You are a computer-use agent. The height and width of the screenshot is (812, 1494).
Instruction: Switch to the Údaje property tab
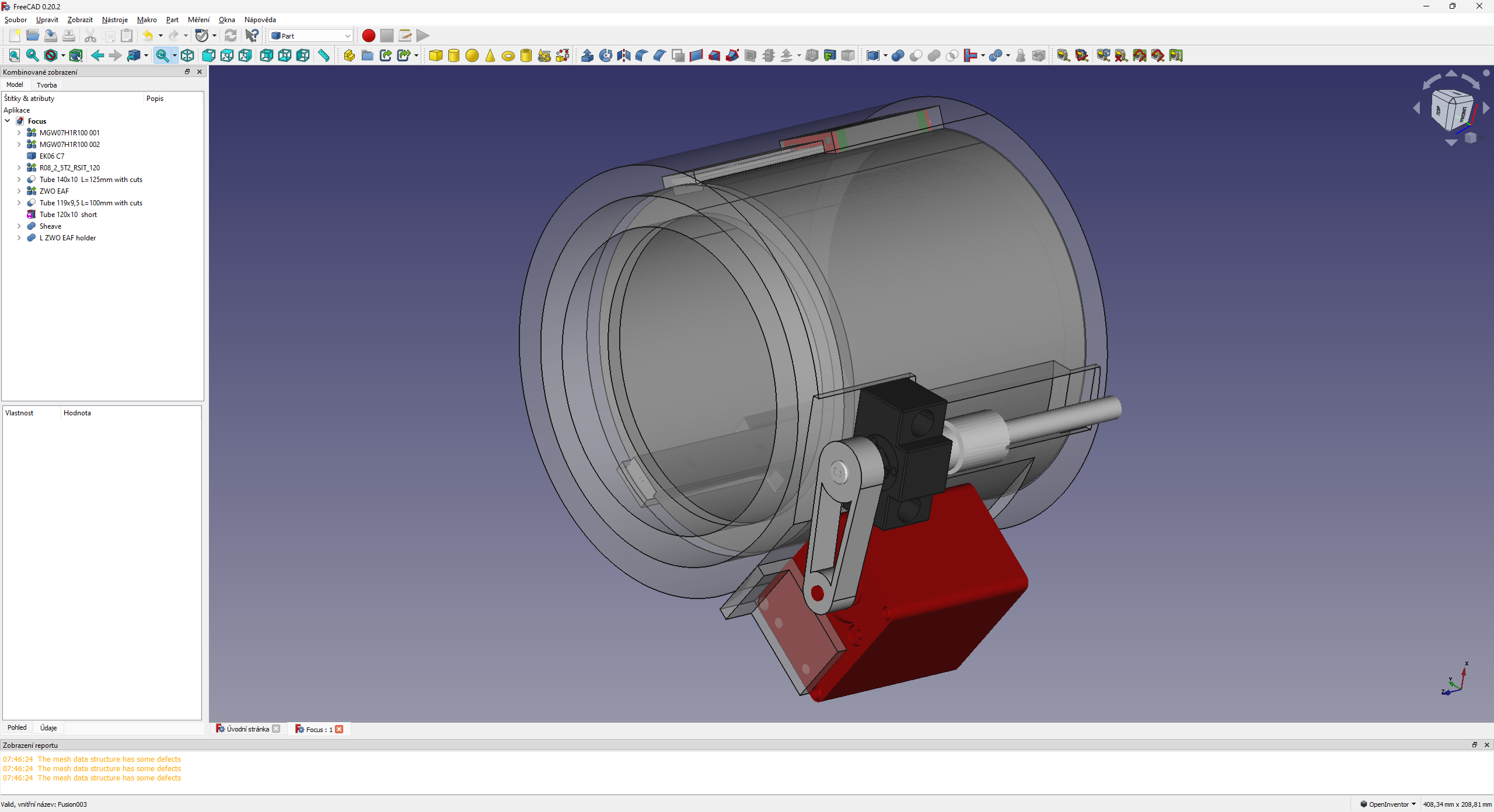[x=48, y=727]
